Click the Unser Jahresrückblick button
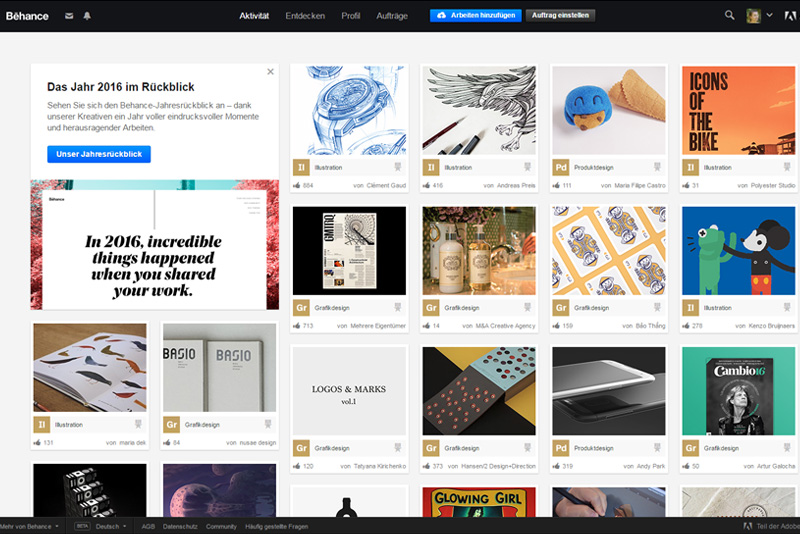Image resolution: width=800 pixels, height=534 pixels. 98,154
